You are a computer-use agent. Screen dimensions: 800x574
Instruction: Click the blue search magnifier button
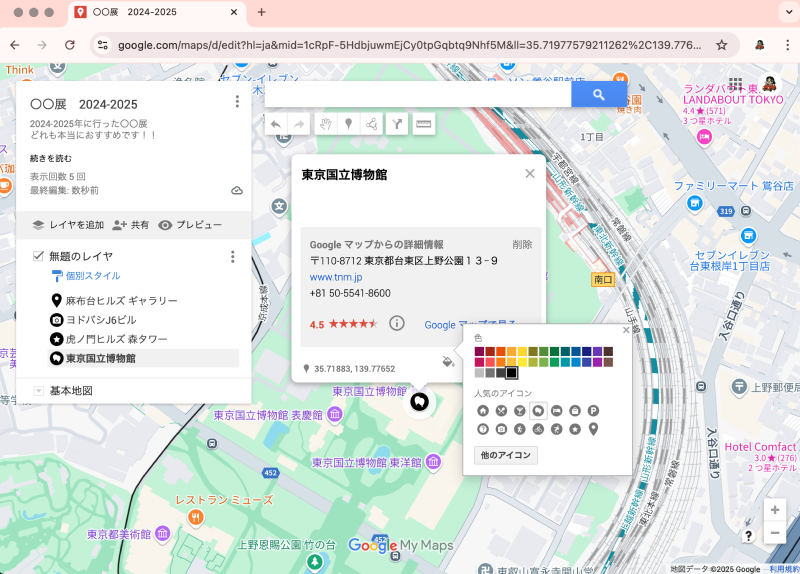coord(598,94)
